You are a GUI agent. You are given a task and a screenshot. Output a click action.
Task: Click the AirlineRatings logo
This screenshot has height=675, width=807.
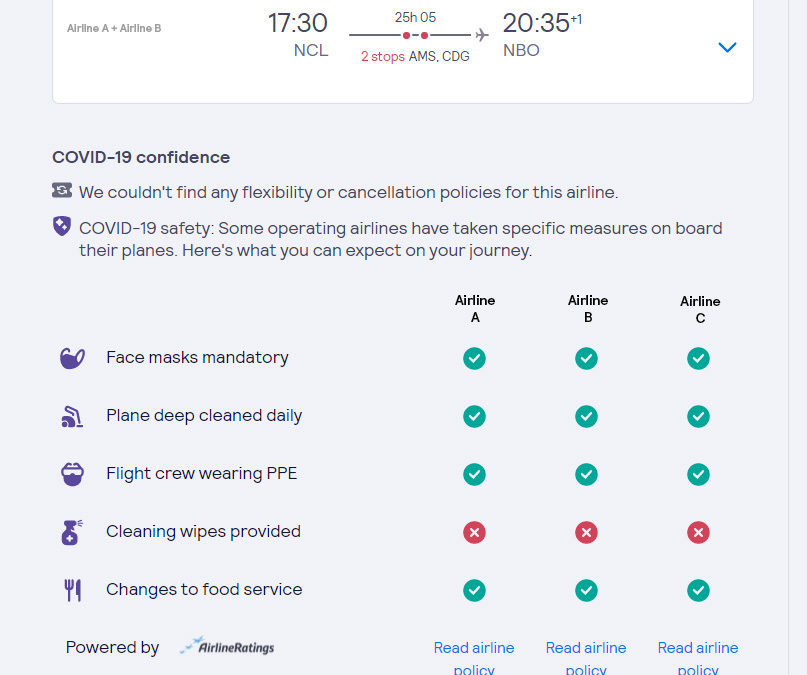[227, 646]
